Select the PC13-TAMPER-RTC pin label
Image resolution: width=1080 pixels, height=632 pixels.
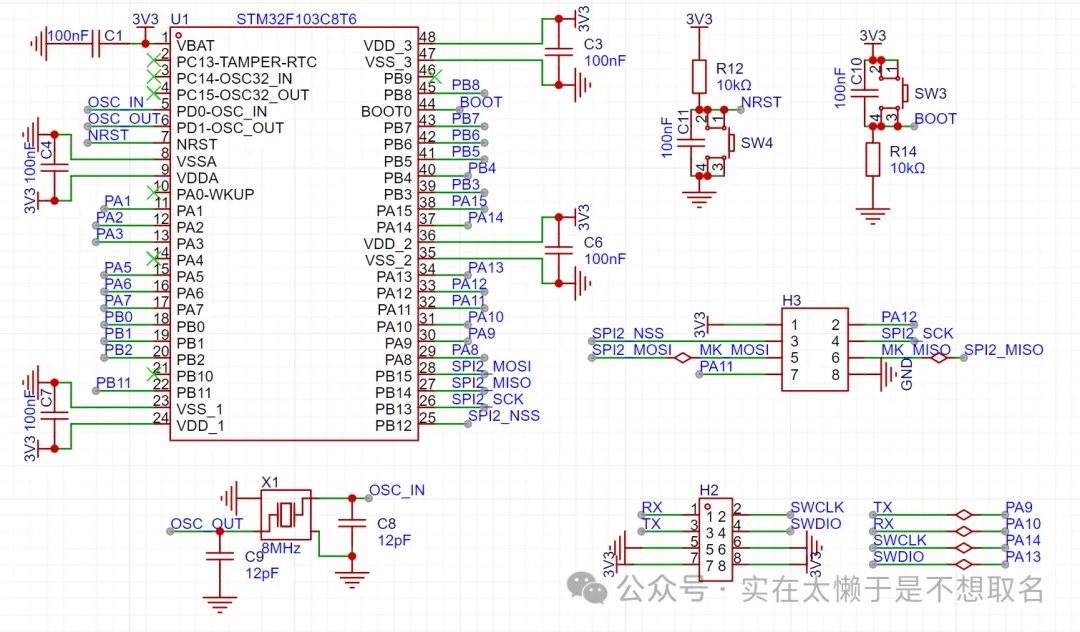click(x=246, y=62)
